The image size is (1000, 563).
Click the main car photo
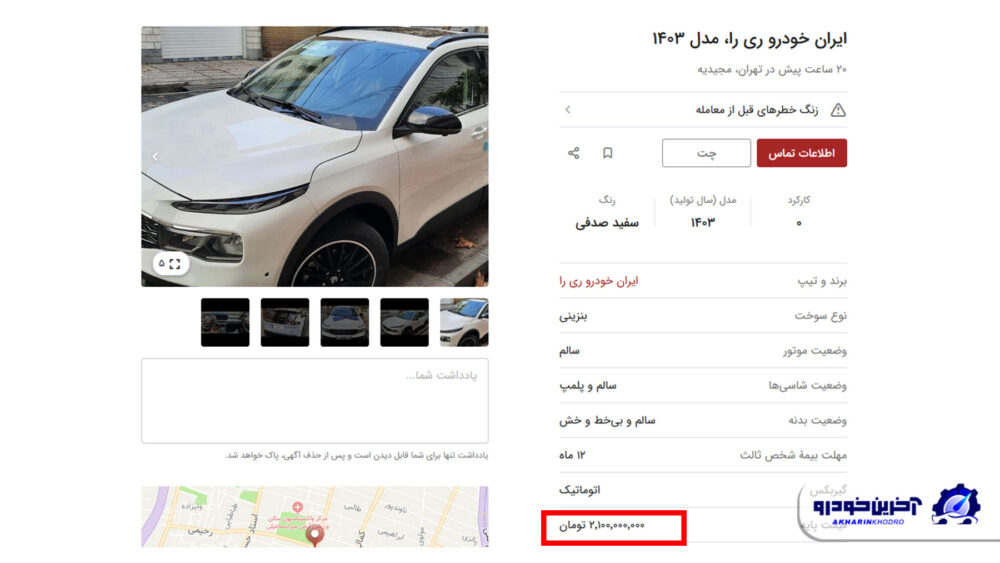click(x=315, y=156)
